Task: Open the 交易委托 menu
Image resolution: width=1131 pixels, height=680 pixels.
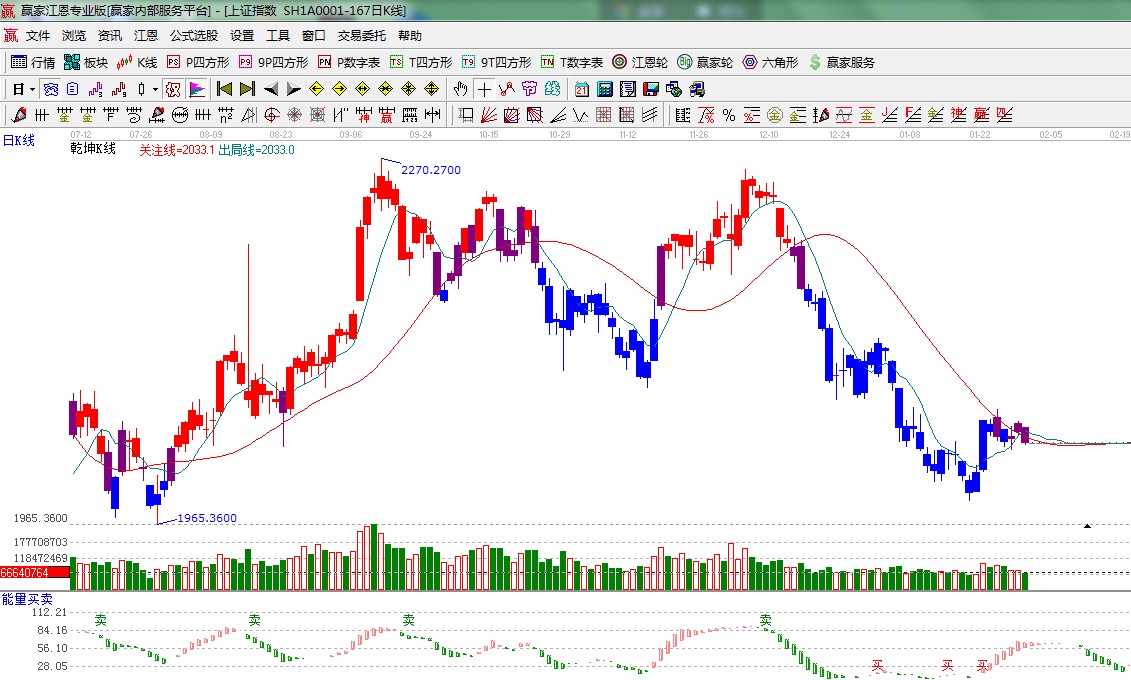Action: click(361, 36)
